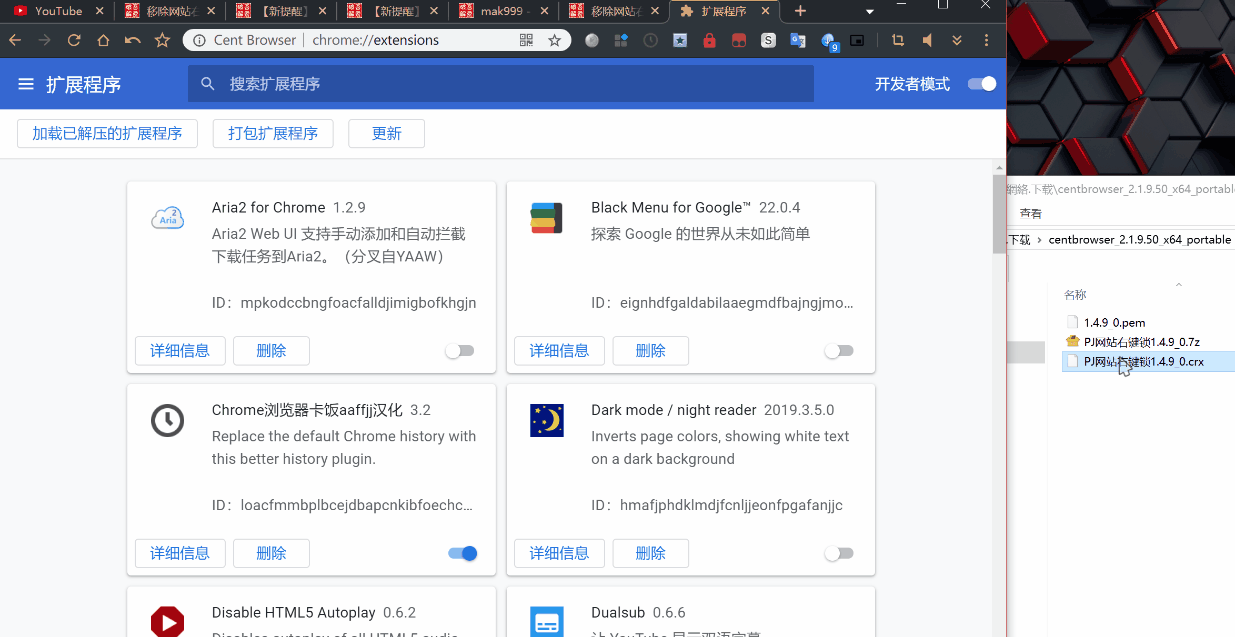
Task: Open the home page via house icon
Action: 103,41
